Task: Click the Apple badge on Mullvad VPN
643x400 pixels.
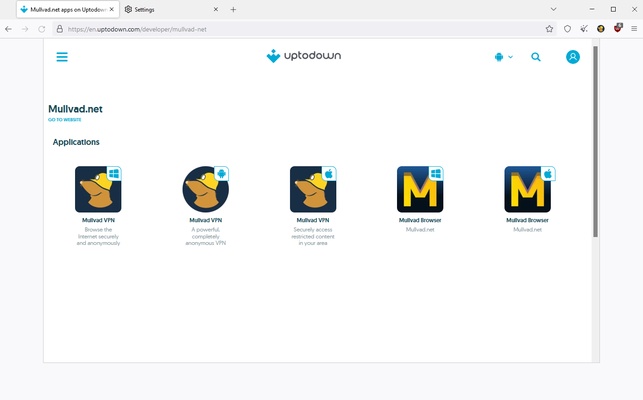Action: pos(329,174)
